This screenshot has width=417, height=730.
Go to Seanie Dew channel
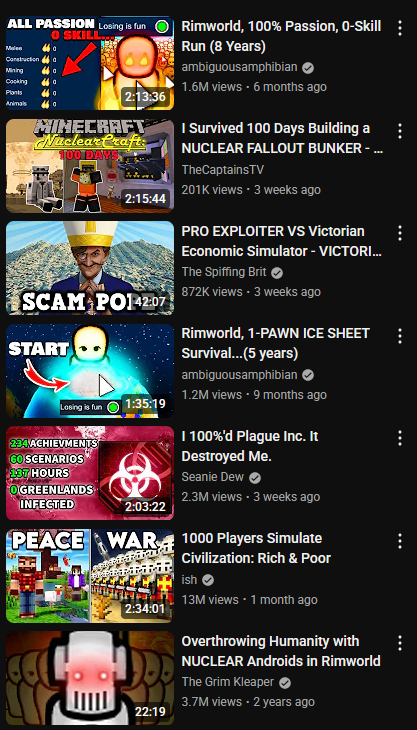point(213,477)
